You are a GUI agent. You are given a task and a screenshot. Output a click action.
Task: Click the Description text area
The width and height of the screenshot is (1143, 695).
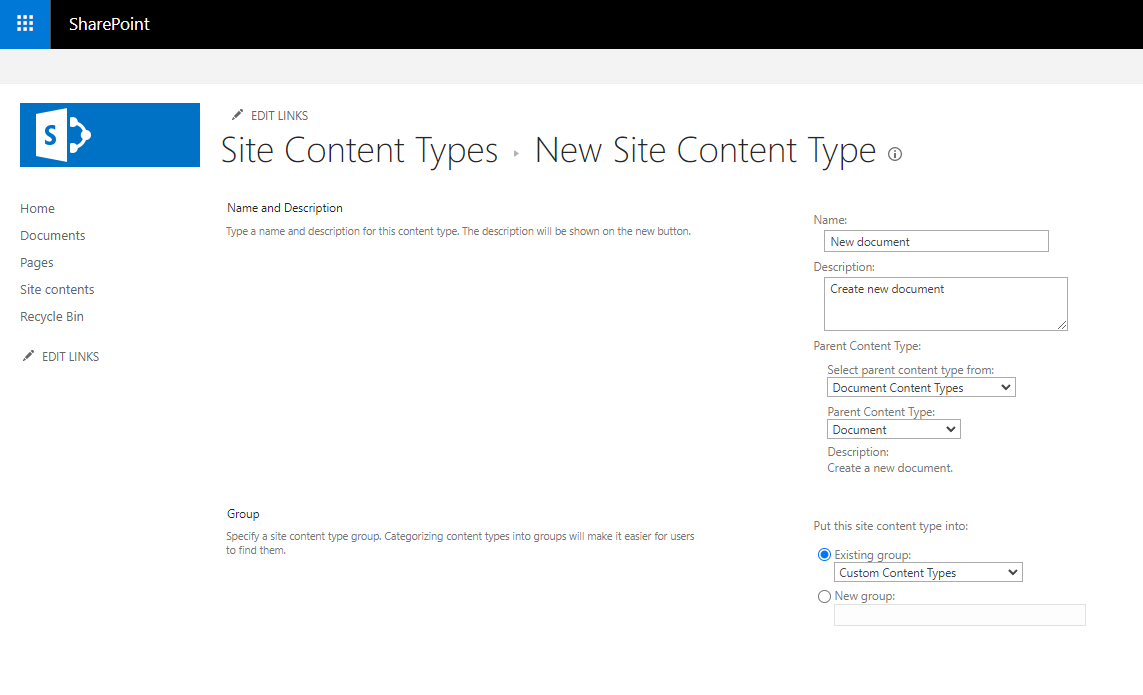pos(944,303)
